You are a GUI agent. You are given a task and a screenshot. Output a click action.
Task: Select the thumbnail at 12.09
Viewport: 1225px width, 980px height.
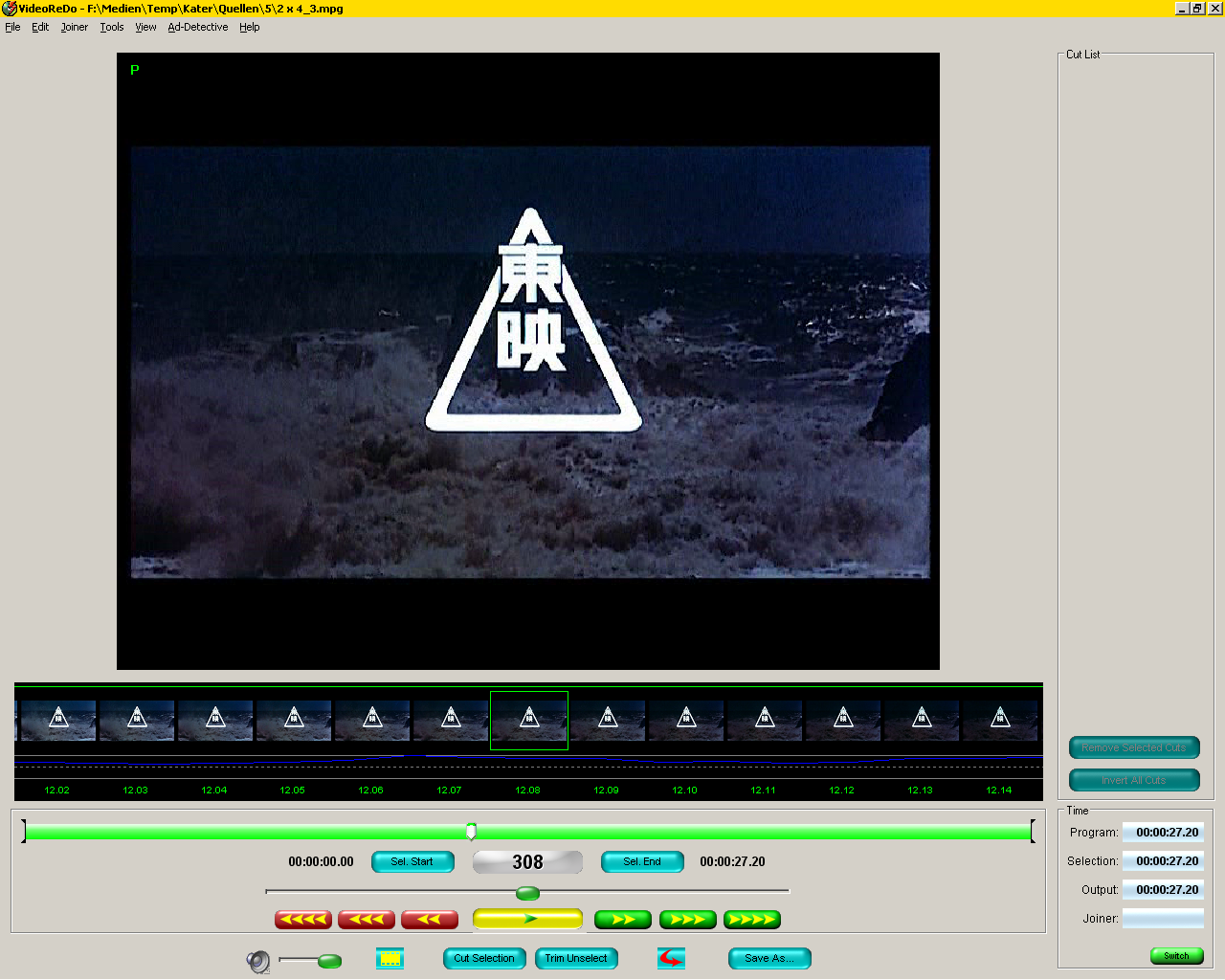tap(608, 721)
